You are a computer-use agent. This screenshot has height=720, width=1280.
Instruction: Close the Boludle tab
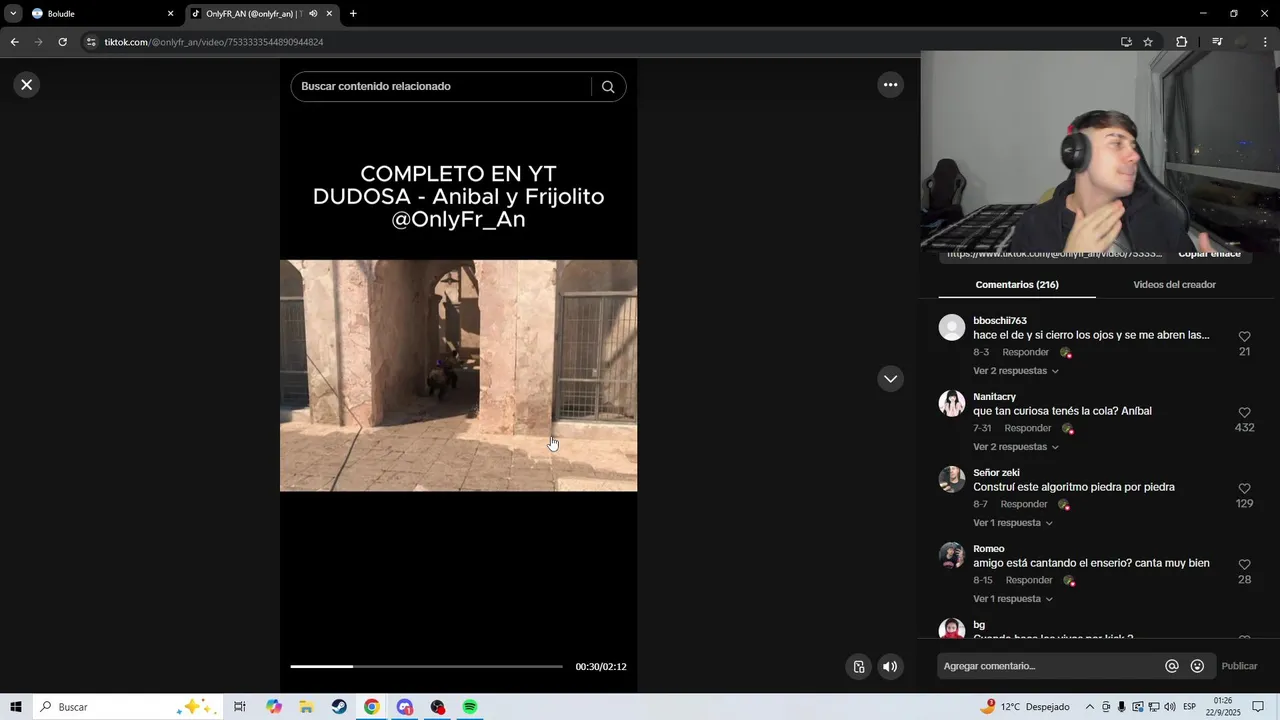[170, 14]
